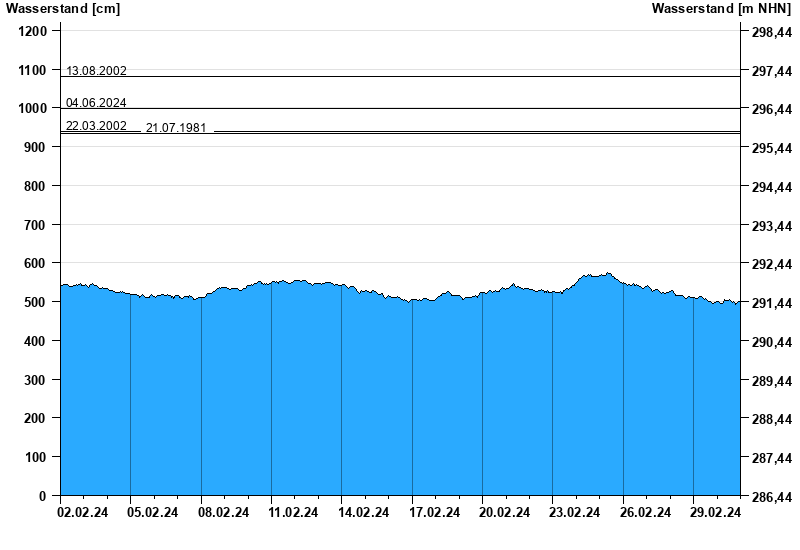Click the 04.06.2024 reference line label
800x550 pixels.
point(96,103)
